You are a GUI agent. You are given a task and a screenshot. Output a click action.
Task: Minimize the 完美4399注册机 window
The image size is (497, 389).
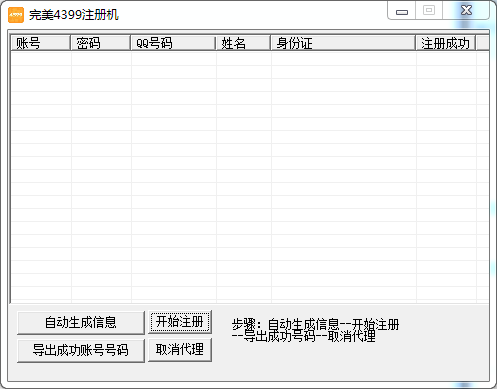(x=402, y=12)
